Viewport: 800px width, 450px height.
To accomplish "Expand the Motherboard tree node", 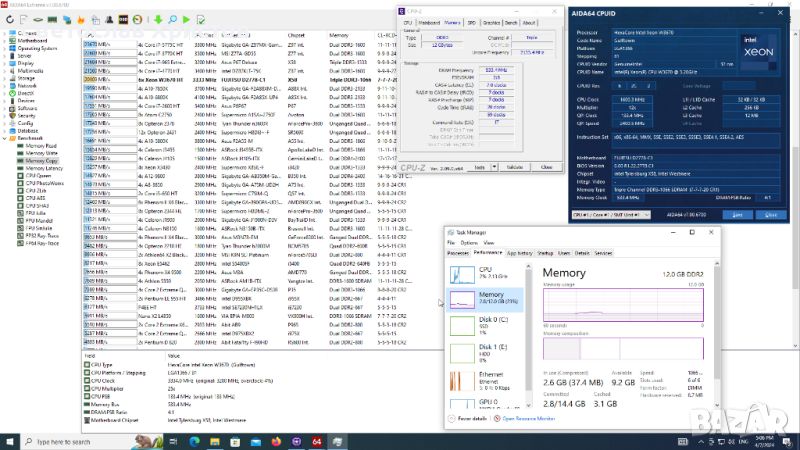I will (5, 40).
